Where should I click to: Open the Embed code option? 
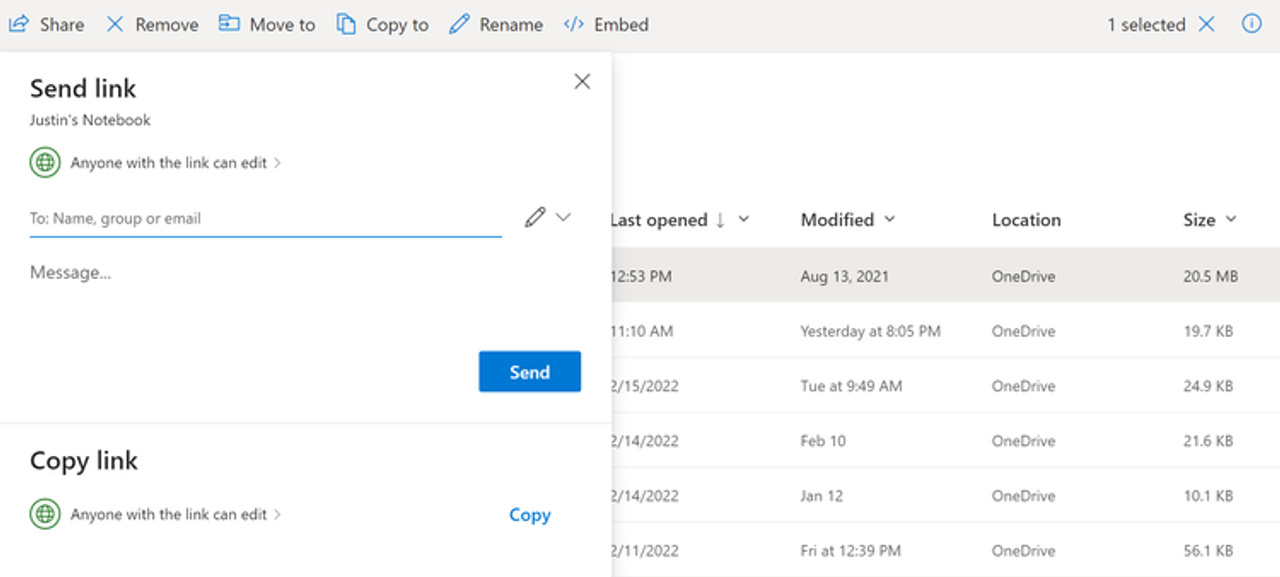pos(574,24)
